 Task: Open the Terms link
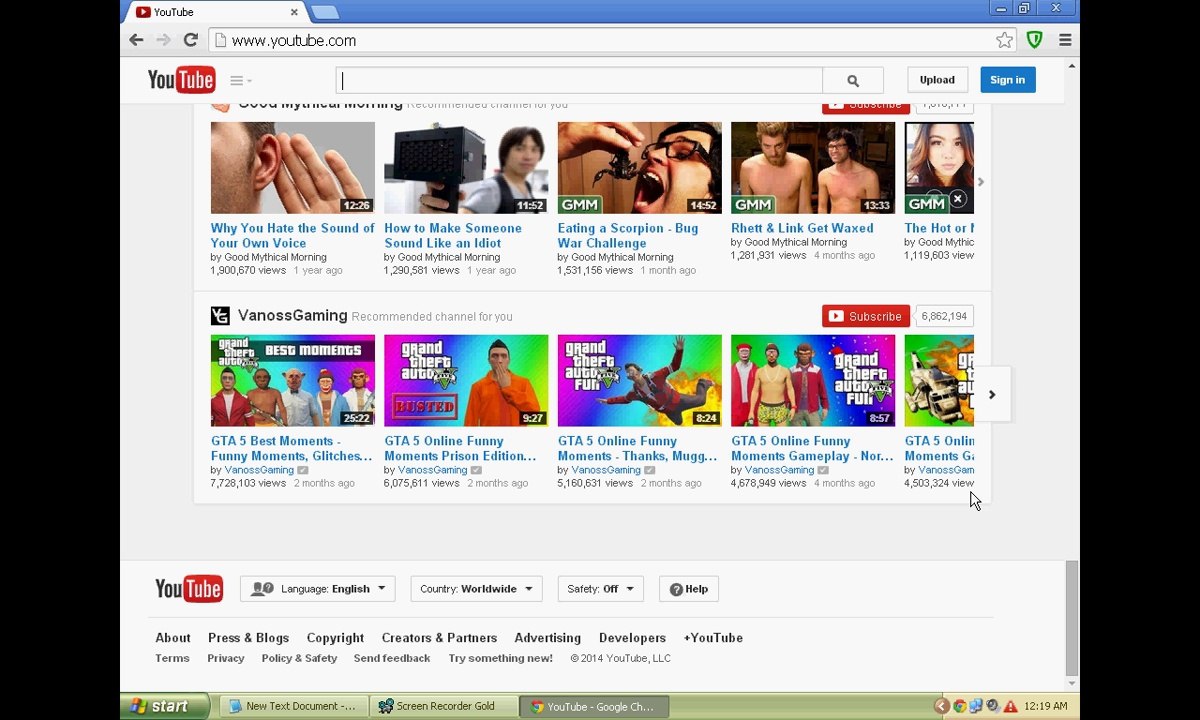coord(172,658)
